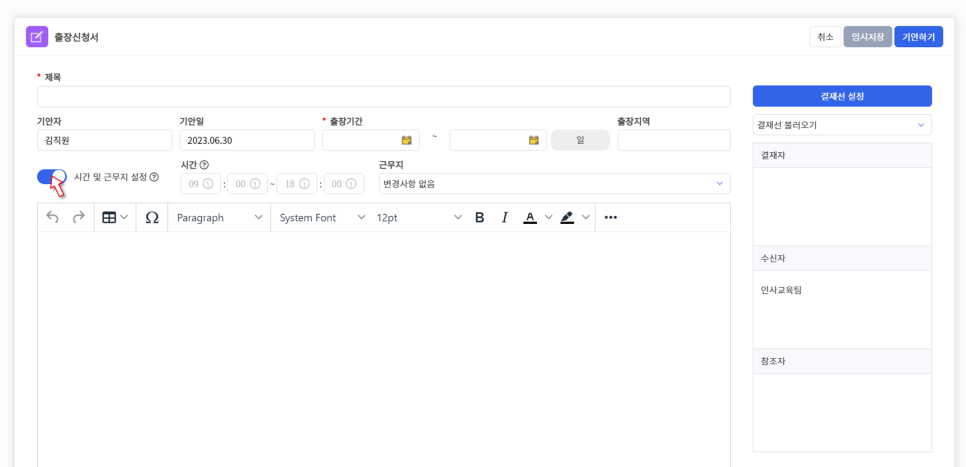
Task: Expand the 결재선 불러오기 dropdown
Action: point(841,125)
